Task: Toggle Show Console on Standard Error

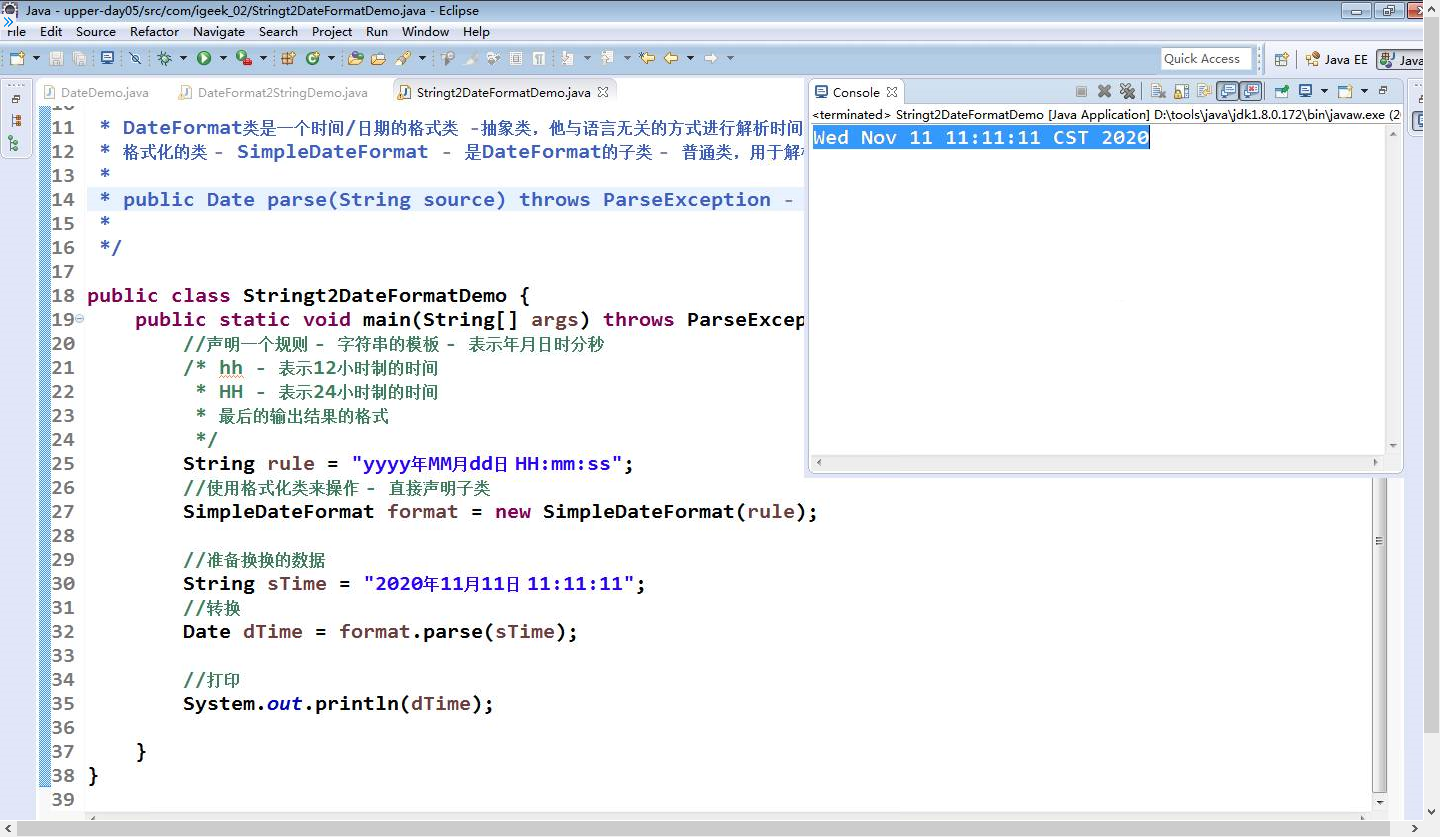Action: coord(1250,91)
